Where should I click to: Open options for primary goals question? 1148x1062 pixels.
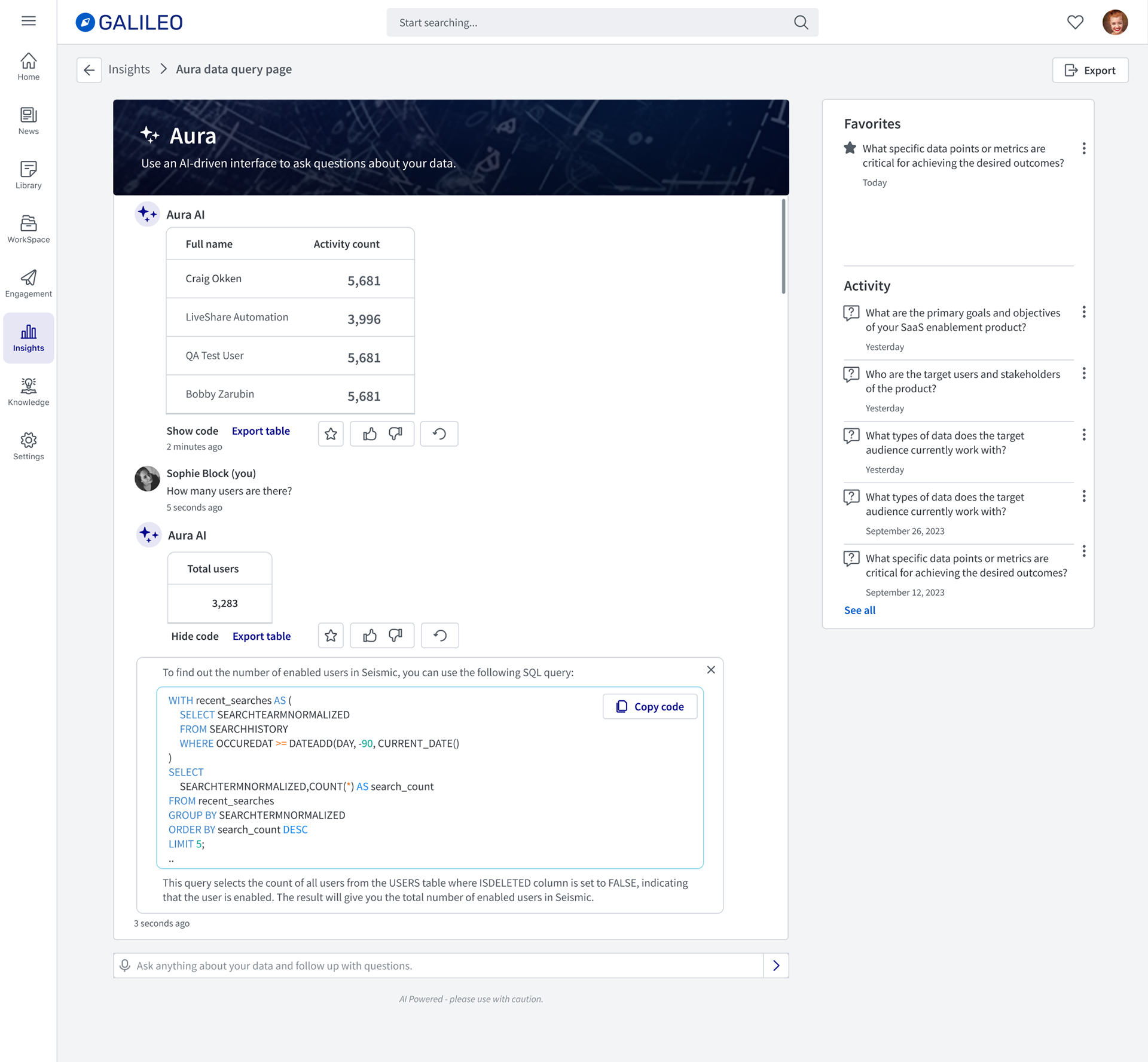(1084, 312)
